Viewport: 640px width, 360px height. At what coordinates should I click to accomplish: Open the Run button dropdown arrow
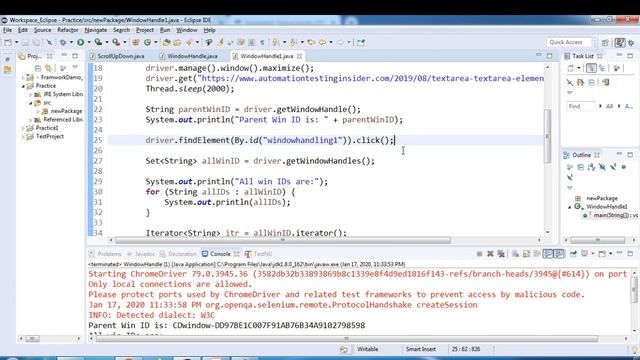[x=89, y=42]
